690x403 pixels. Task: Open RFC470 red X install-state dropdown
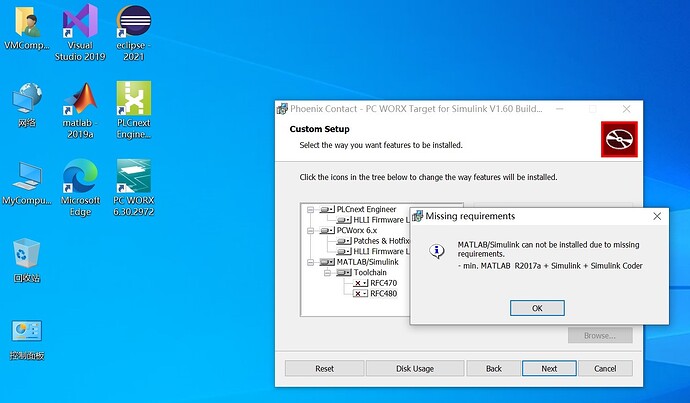click(x=360, y=283)
